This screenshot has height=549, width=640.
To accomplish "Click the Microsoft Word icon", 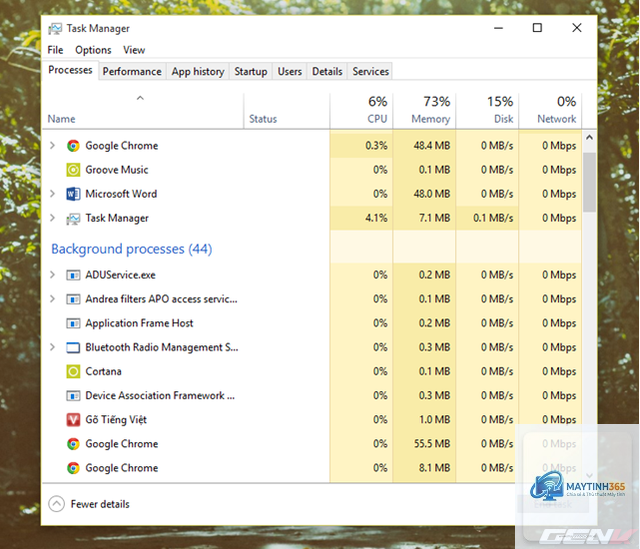I will (73, 194).
